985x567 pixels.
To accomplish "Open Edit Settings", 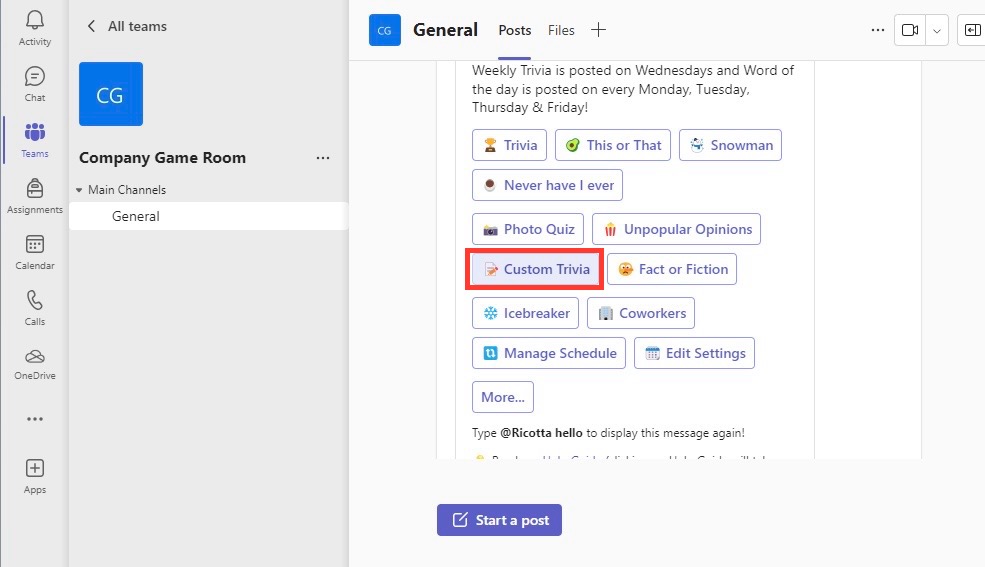I will point(694,353).
